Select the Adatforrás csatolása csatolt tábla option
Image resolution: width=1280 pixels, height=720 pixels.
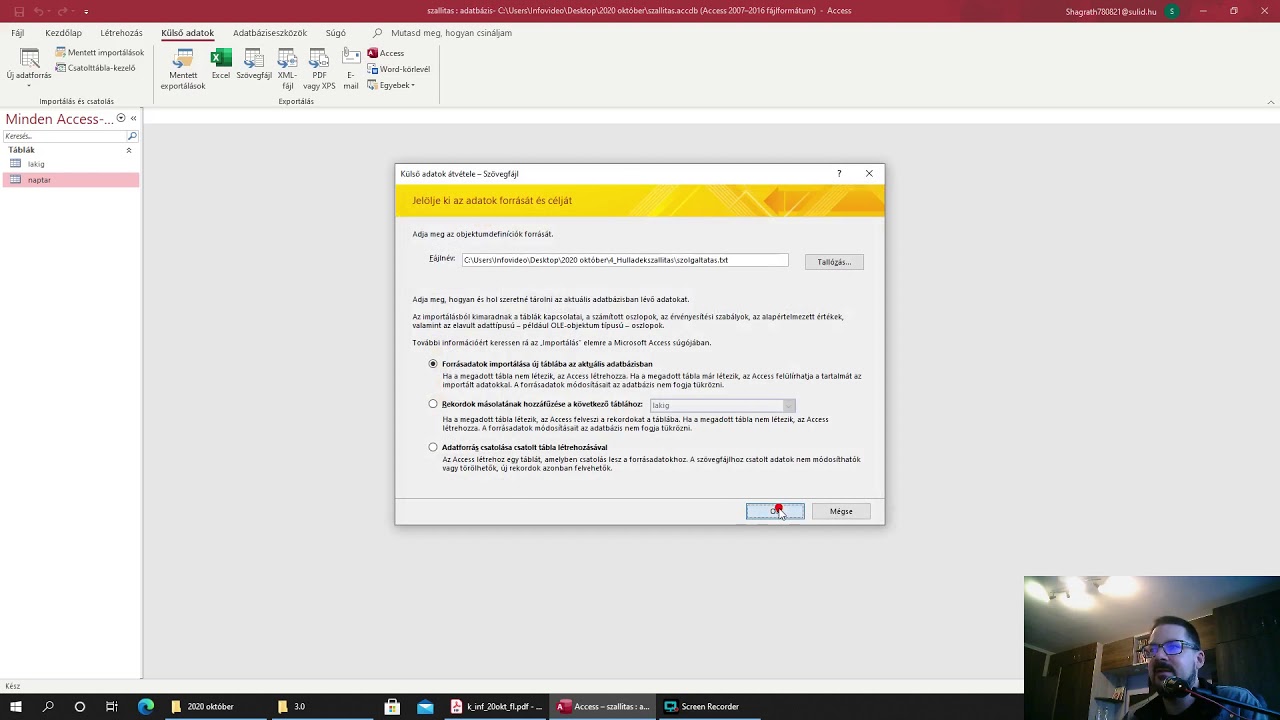point(433,447)
